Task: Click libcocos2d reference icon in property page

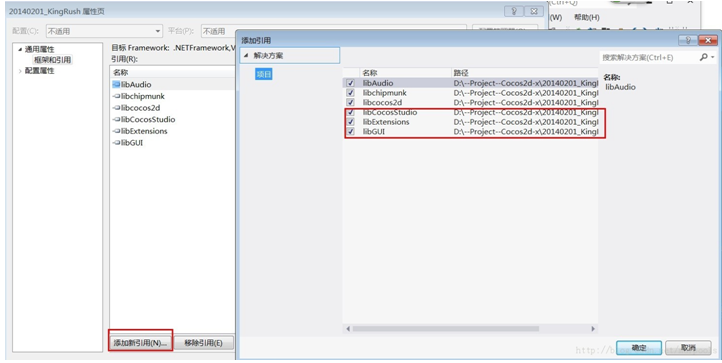Action: (116, 108)
